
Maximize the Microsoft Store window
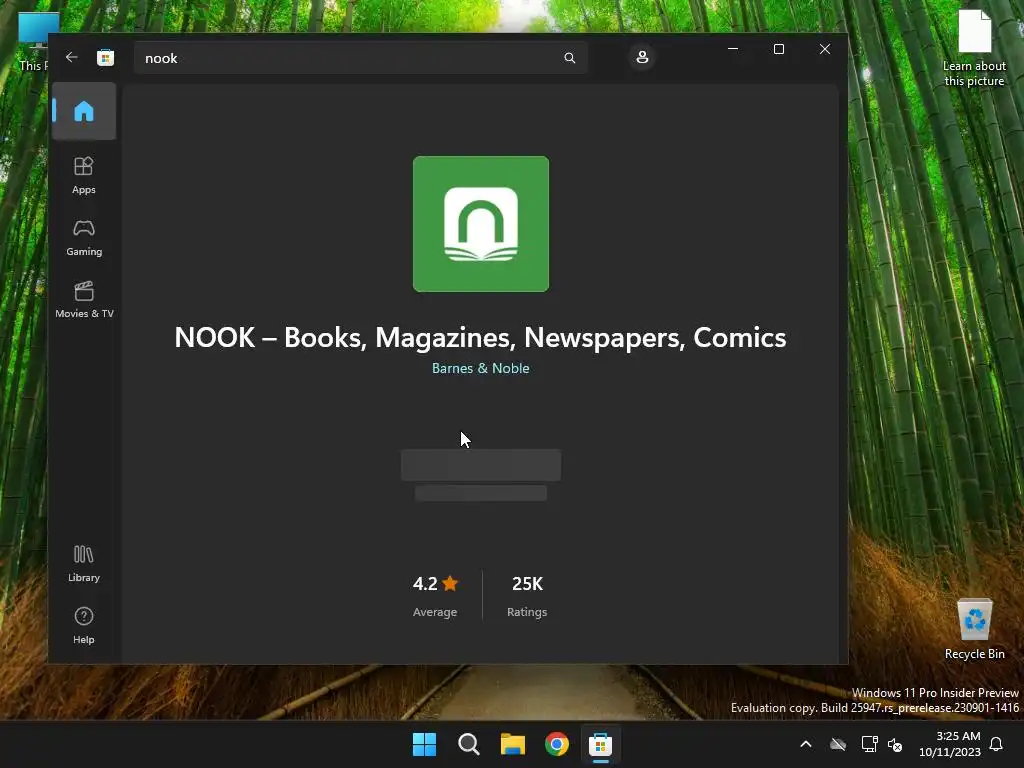pyautogui.click(x=778, y=49)
